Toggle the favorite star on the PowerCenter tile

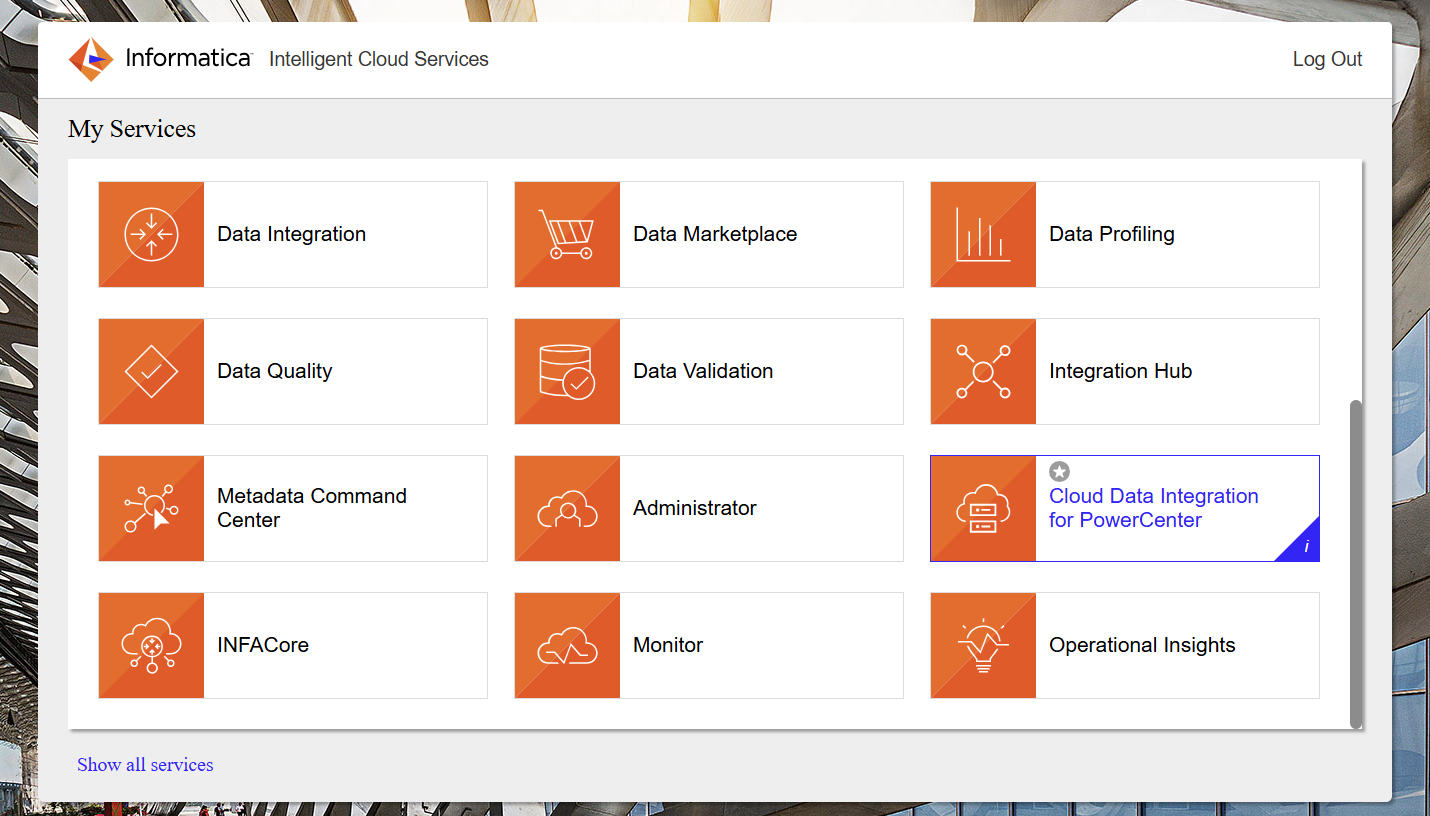tap(1059, 472)
